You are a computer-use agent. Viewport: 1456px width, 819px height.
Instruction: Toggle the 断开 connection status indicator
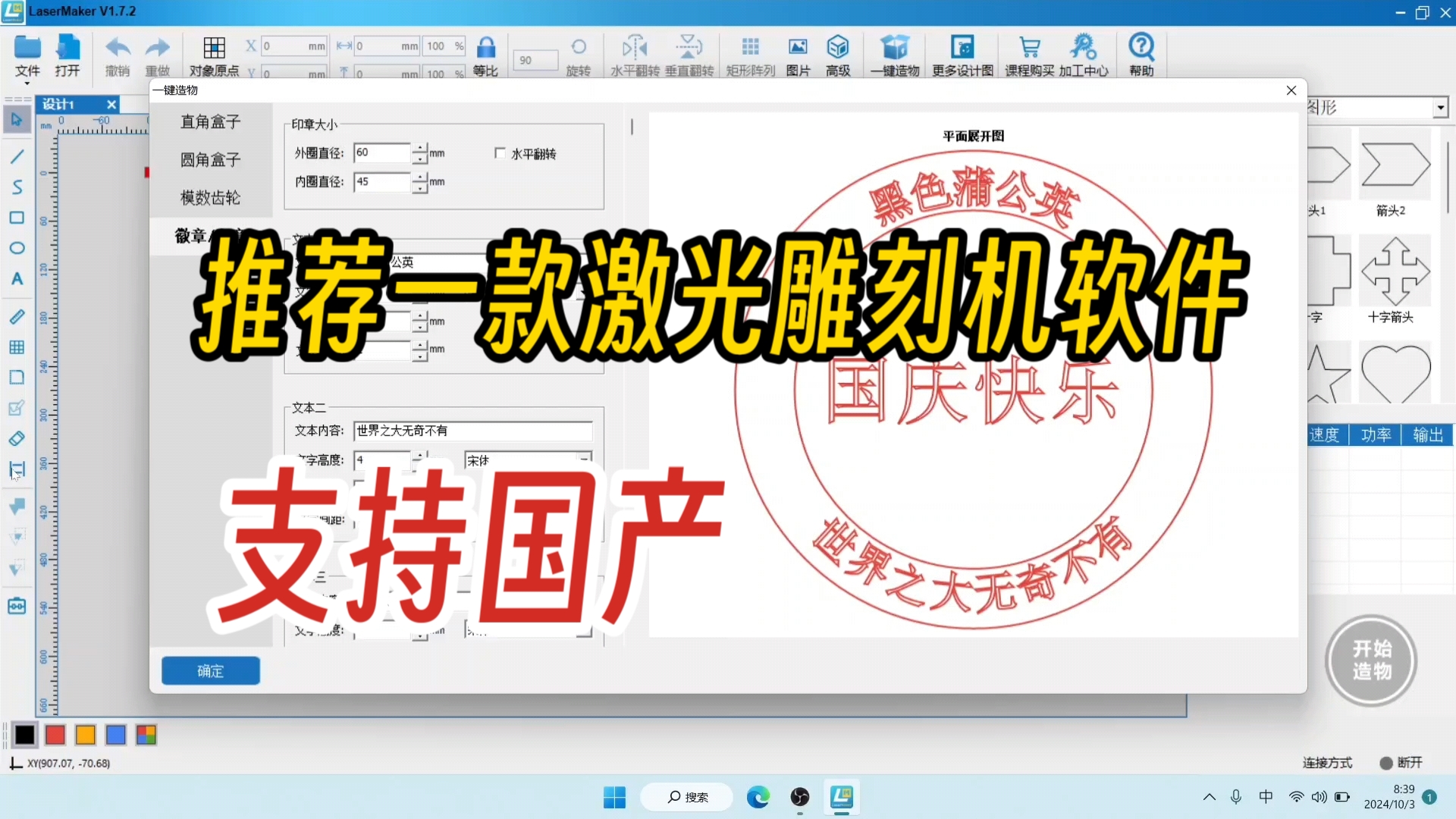[x=1401, y=763]
